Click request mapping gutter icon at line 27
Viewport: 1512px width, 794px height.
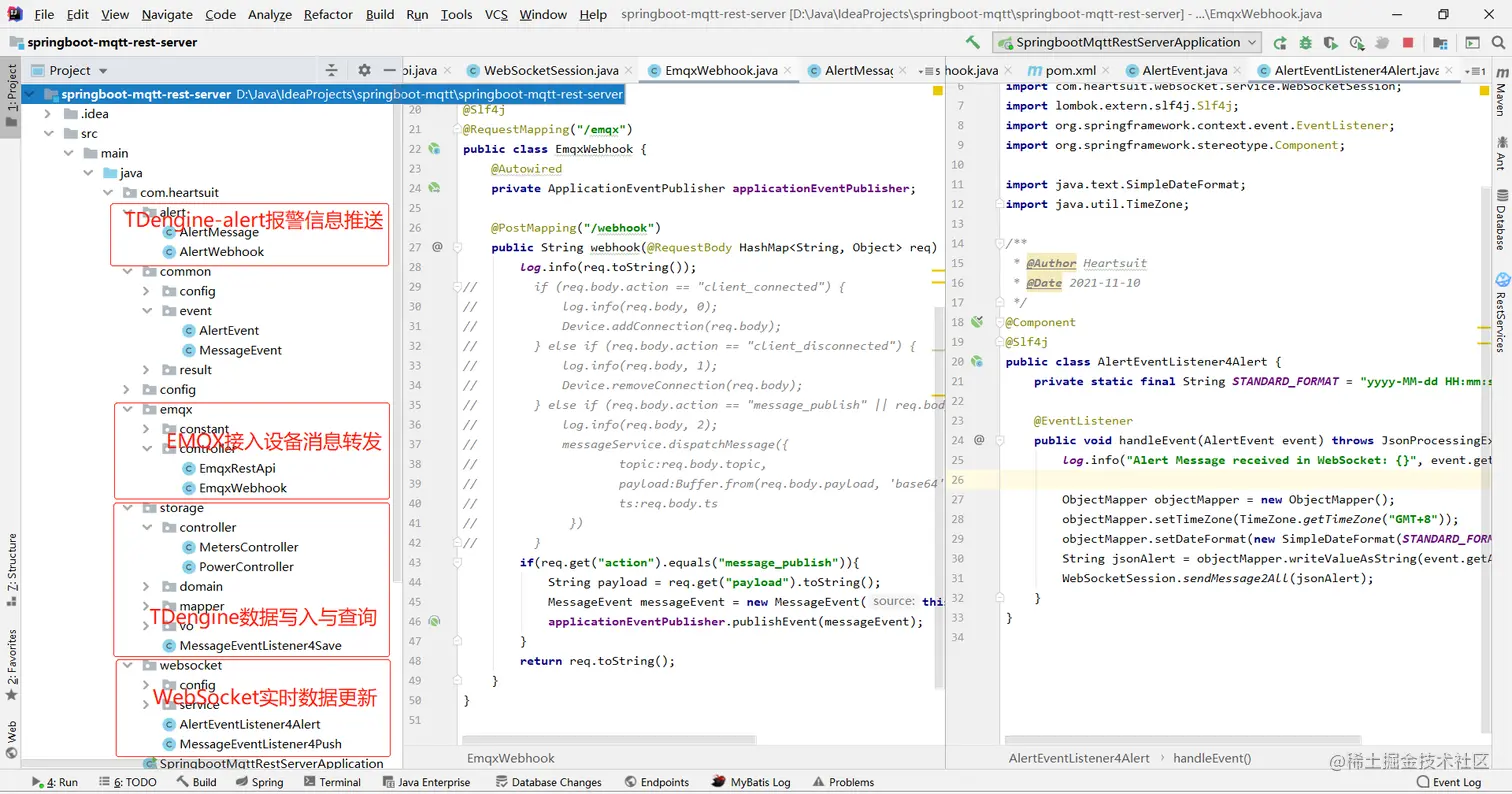pos(437,247)
